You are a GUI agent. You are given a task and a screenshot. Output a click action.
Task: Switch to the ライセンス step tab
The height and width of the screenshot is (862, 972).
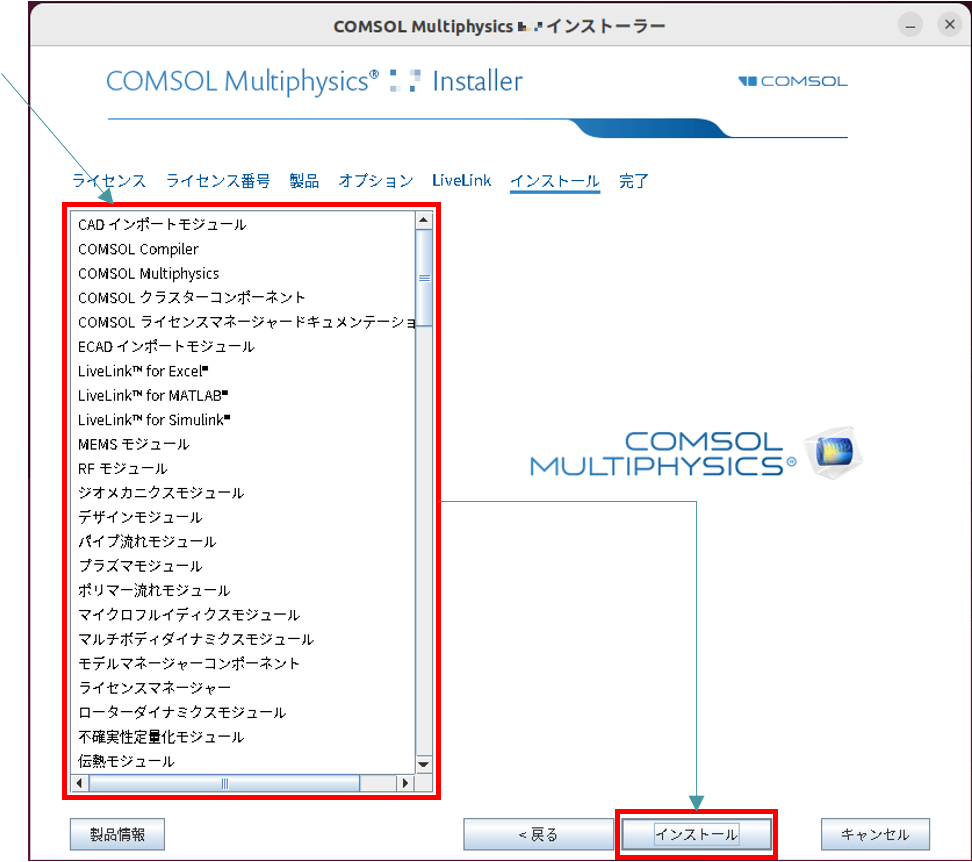point(109,181)
